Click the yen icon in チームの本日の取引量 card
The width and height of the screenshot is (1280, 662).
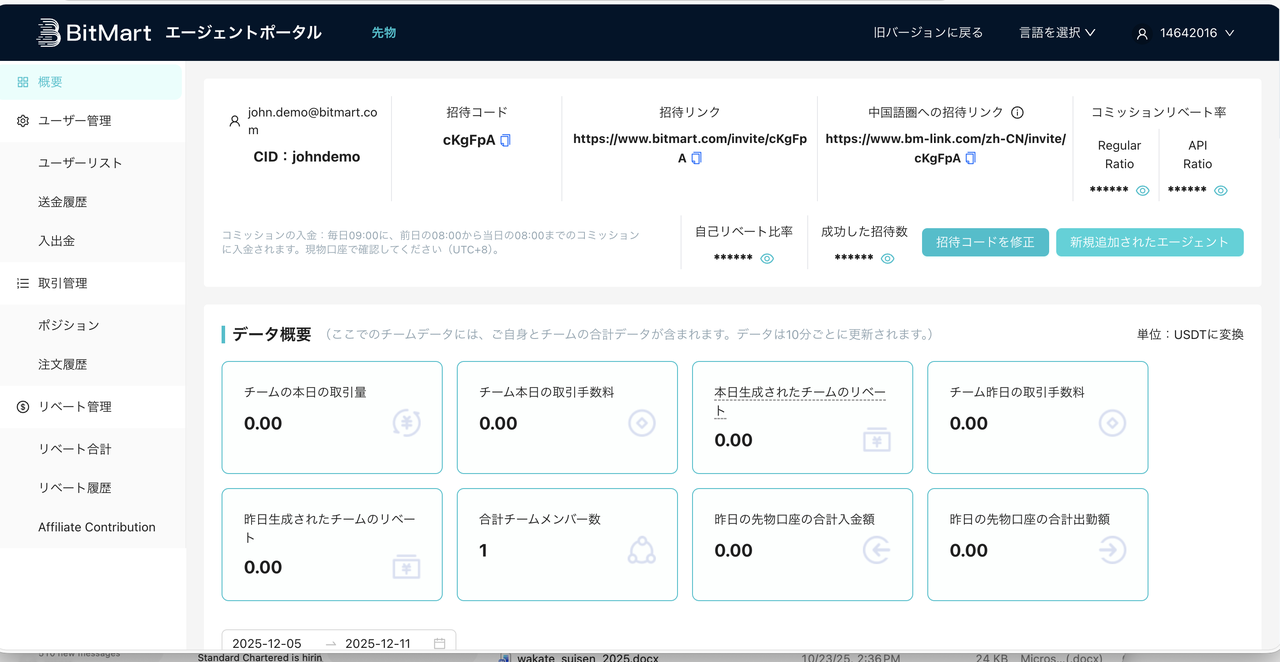tap(407, 423)
